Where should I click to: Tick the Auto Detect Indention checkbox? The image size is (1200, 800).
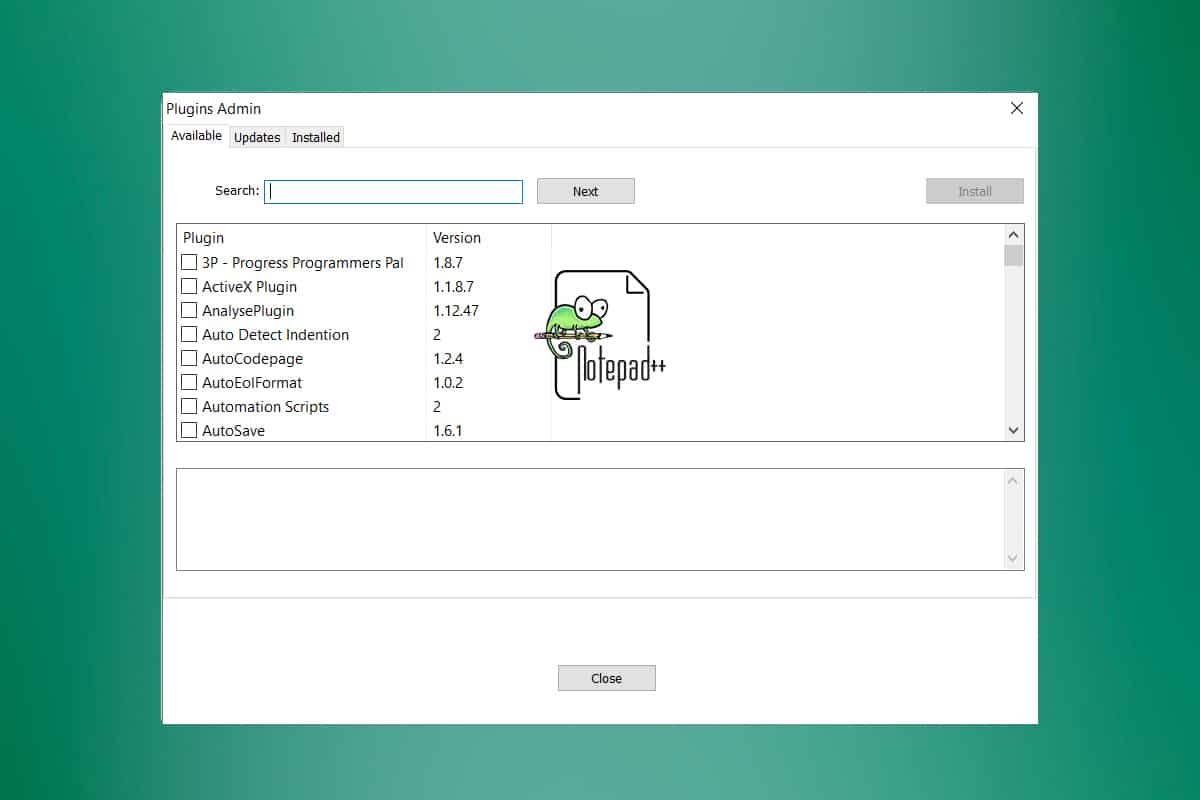(189, 334)
